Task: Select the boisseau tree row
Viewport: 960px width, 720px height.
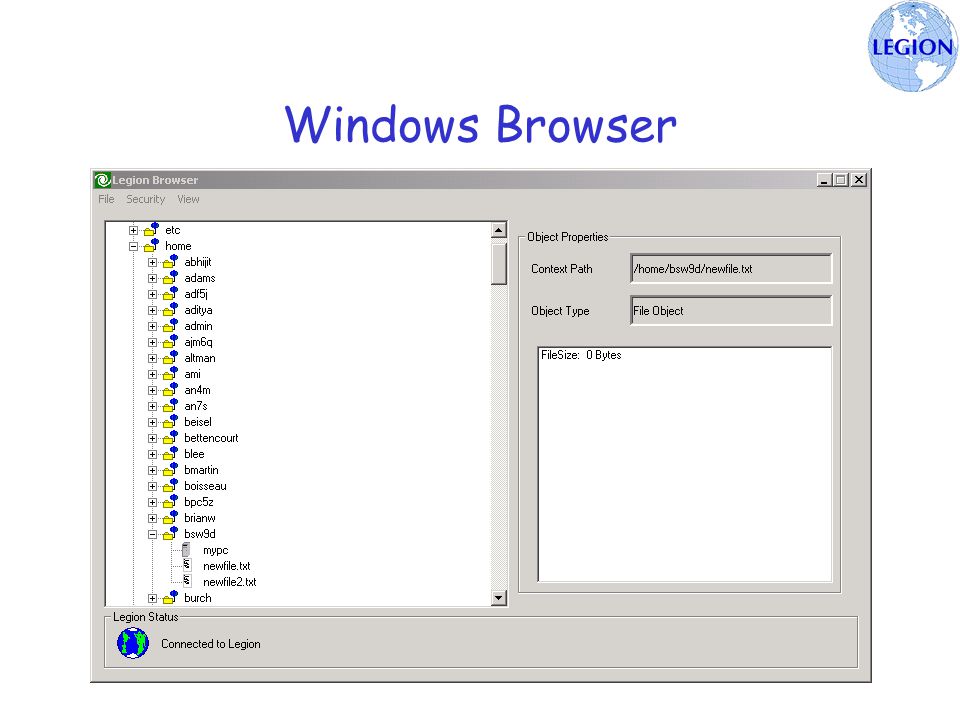Action: click(x=205, y=486)
